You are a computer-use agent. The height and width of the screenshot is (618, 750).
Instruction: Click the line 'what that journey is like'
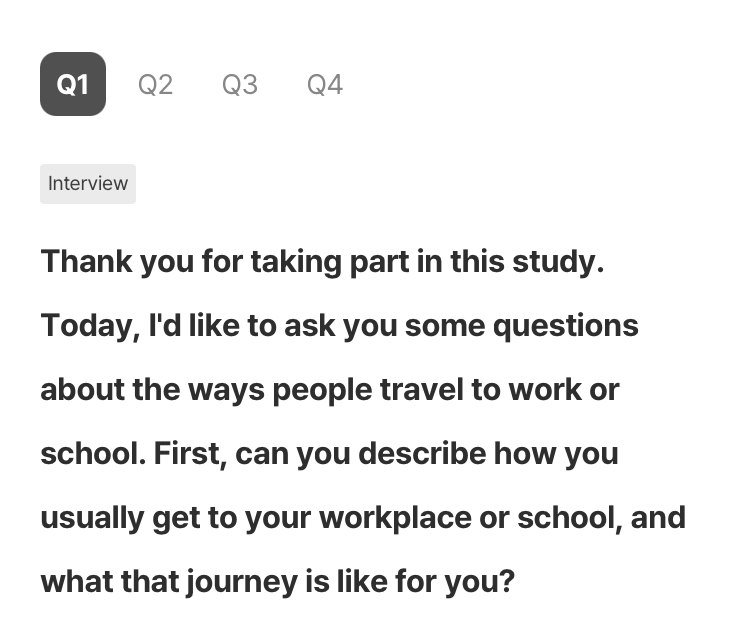[277, 582]
